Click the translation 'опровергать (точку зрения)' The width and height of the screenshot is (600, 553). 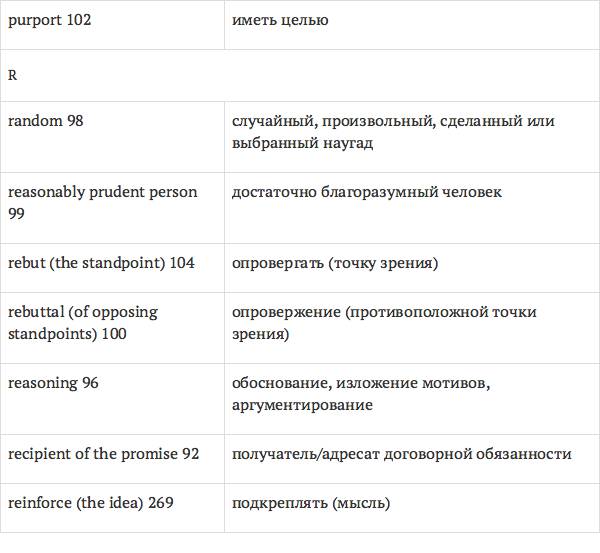point(335,263)
